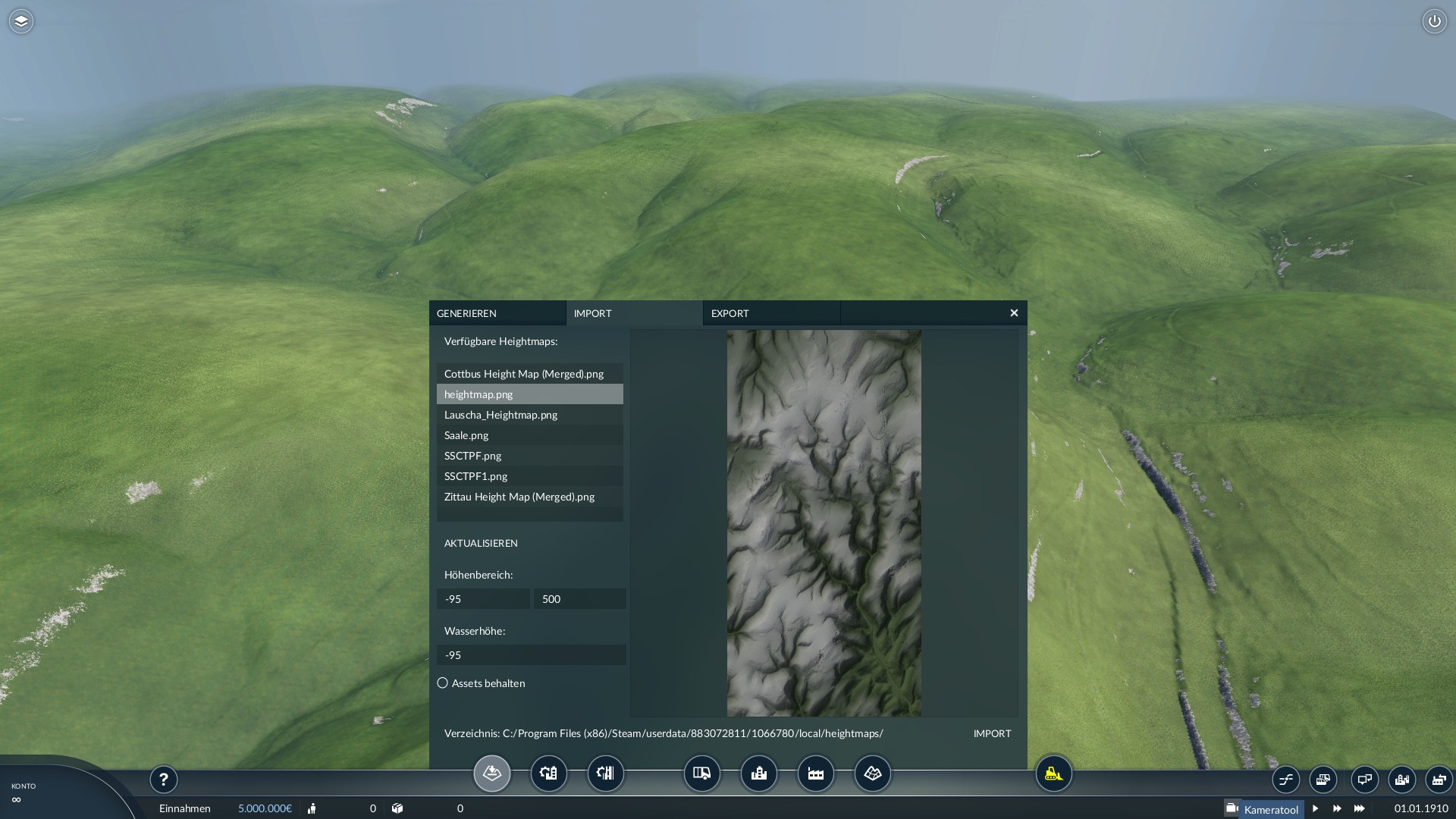Open the town buildings menu icon
Image resolution: width=1456 pixels, height=819 pixels.
coord(758,773)
